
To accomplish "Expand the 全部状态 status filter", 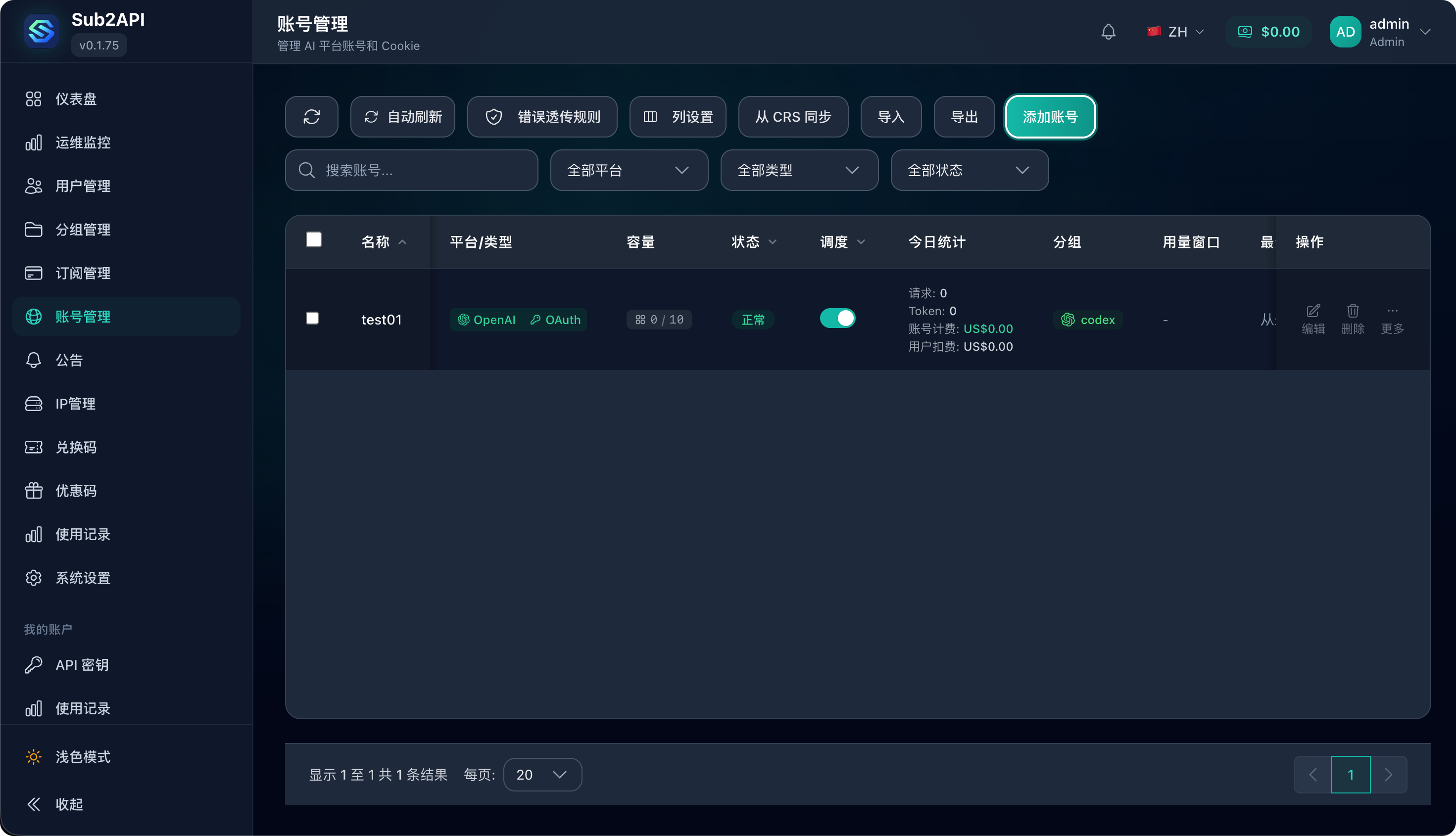I will (969, 170).
